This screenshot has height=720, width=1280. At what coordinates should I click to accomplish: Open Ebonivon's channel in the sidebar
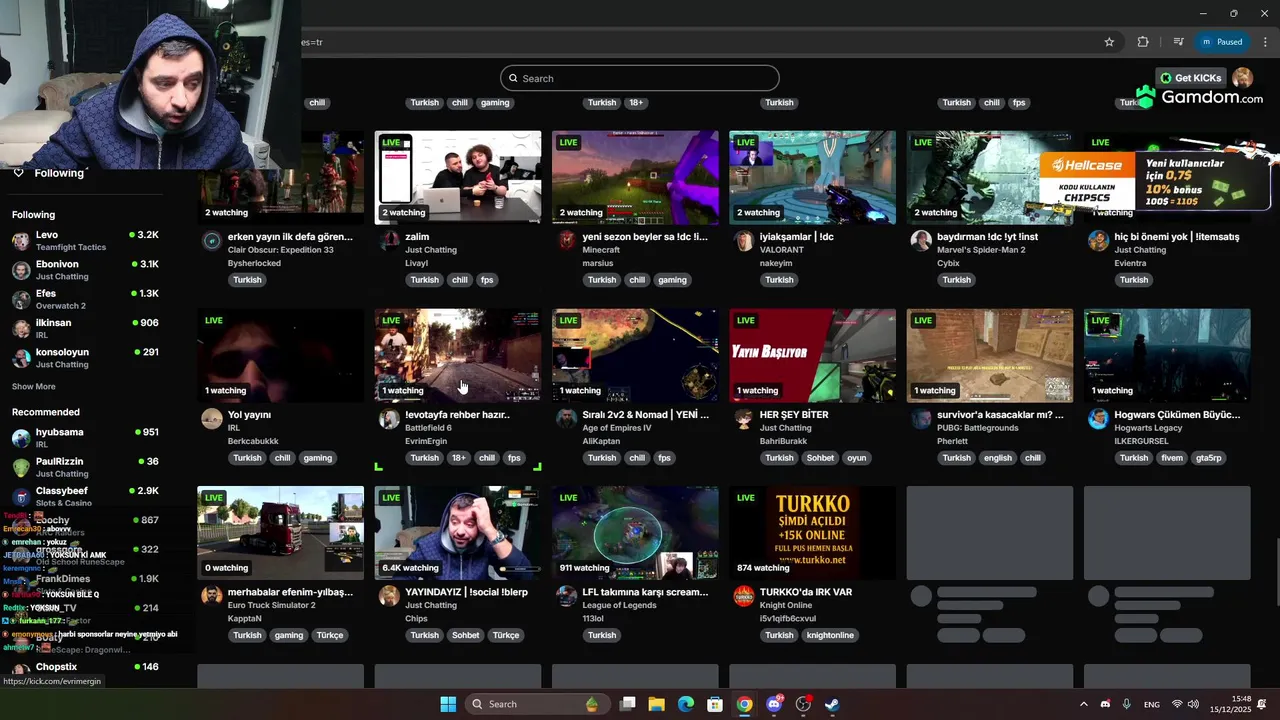(85, 270)
